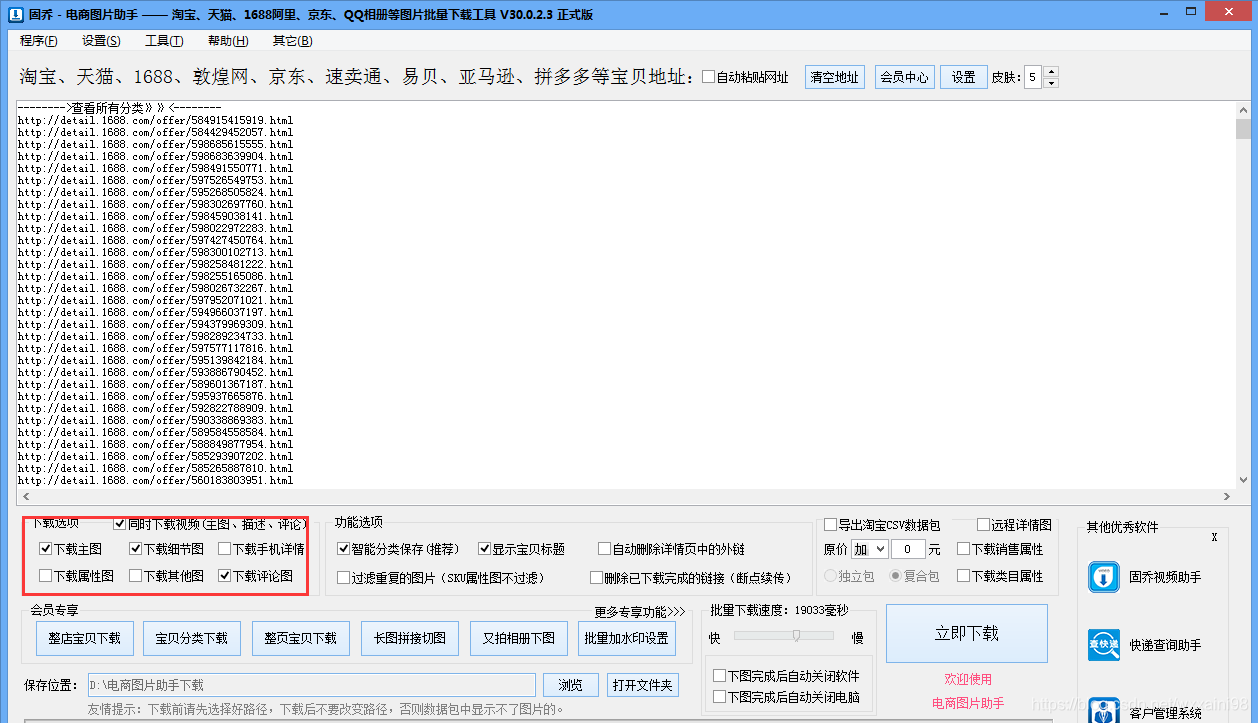Click 又拍相册下图 button
Viewport: 1258px width, 723px height.
tap(519, 638)
